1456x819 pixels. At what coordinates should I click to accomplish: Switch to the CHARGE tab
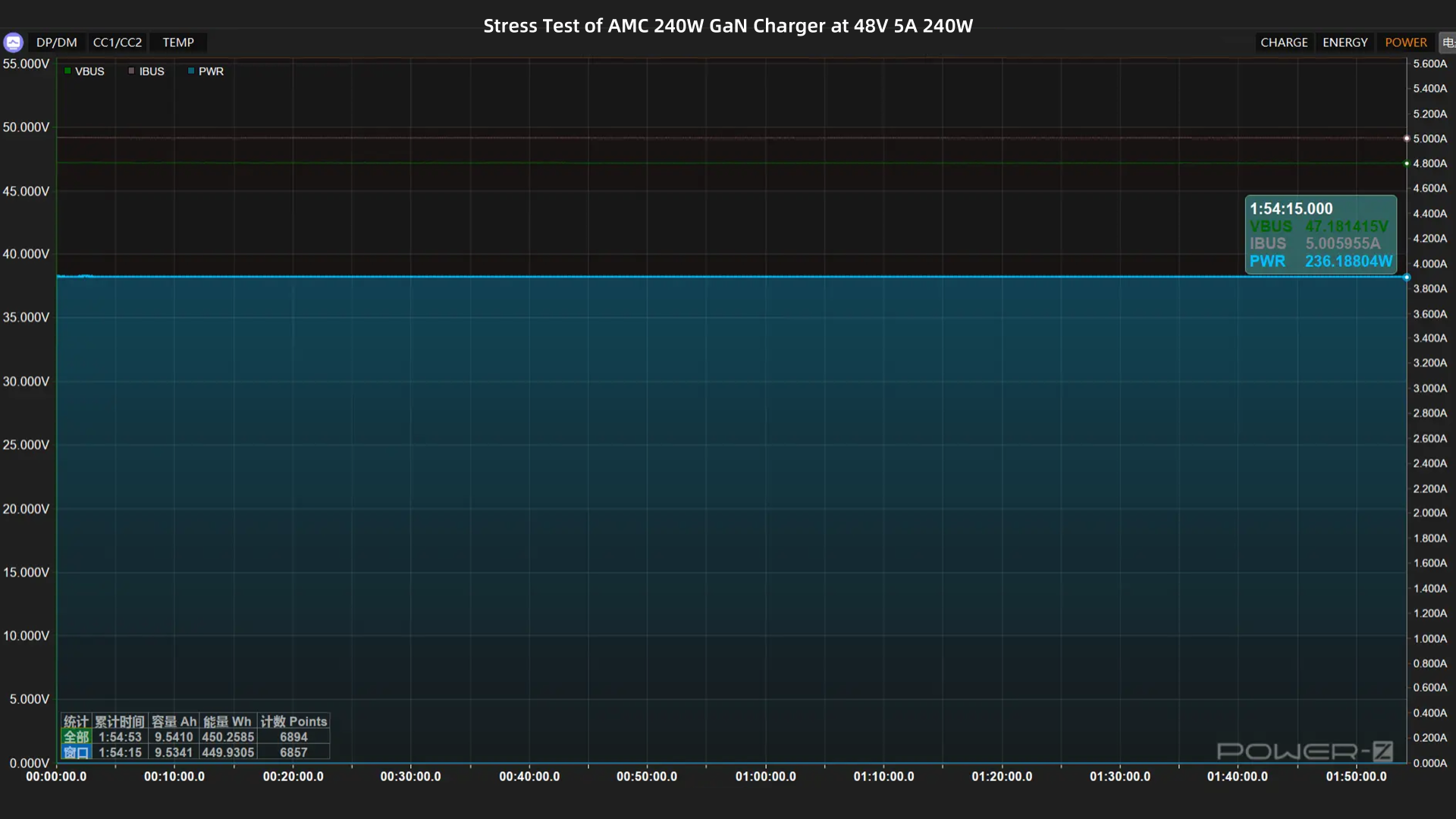point(1283,42)
